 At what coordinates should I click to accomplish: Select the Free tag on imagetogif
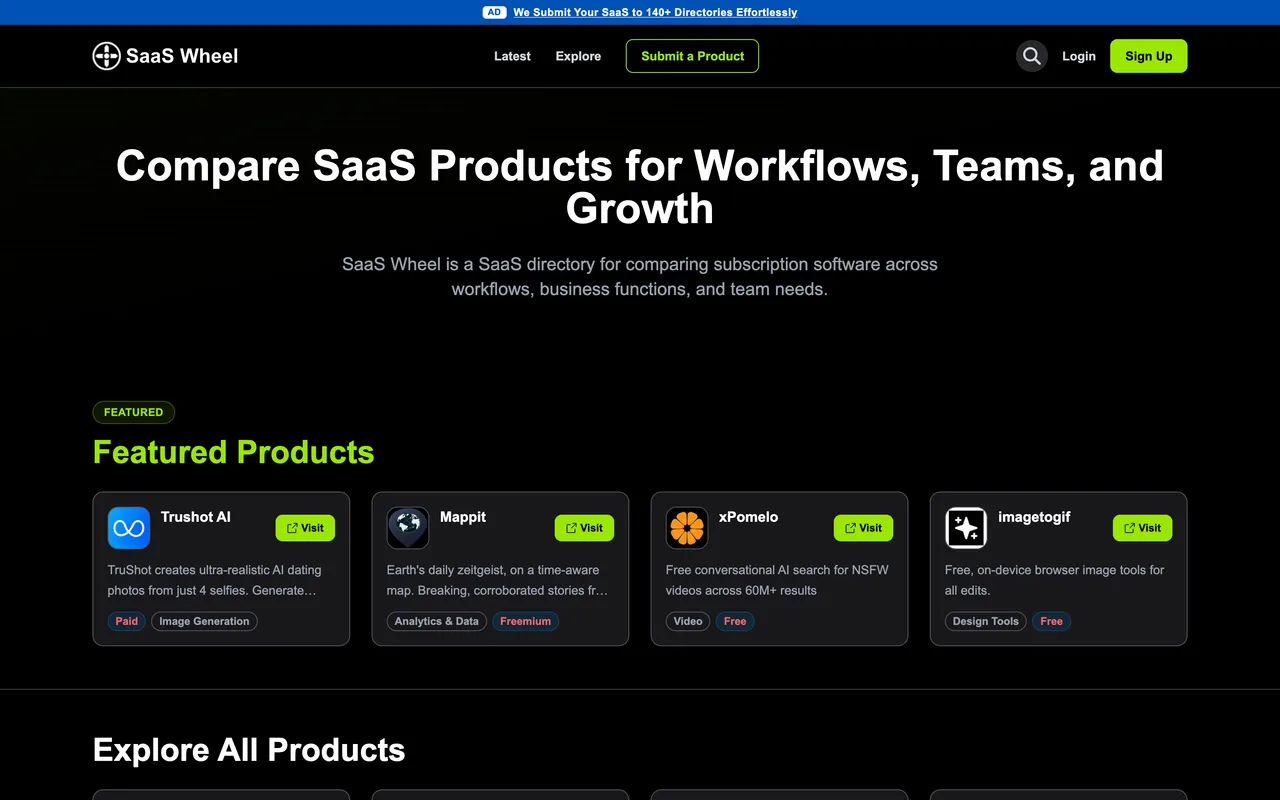pos(1051,621)
